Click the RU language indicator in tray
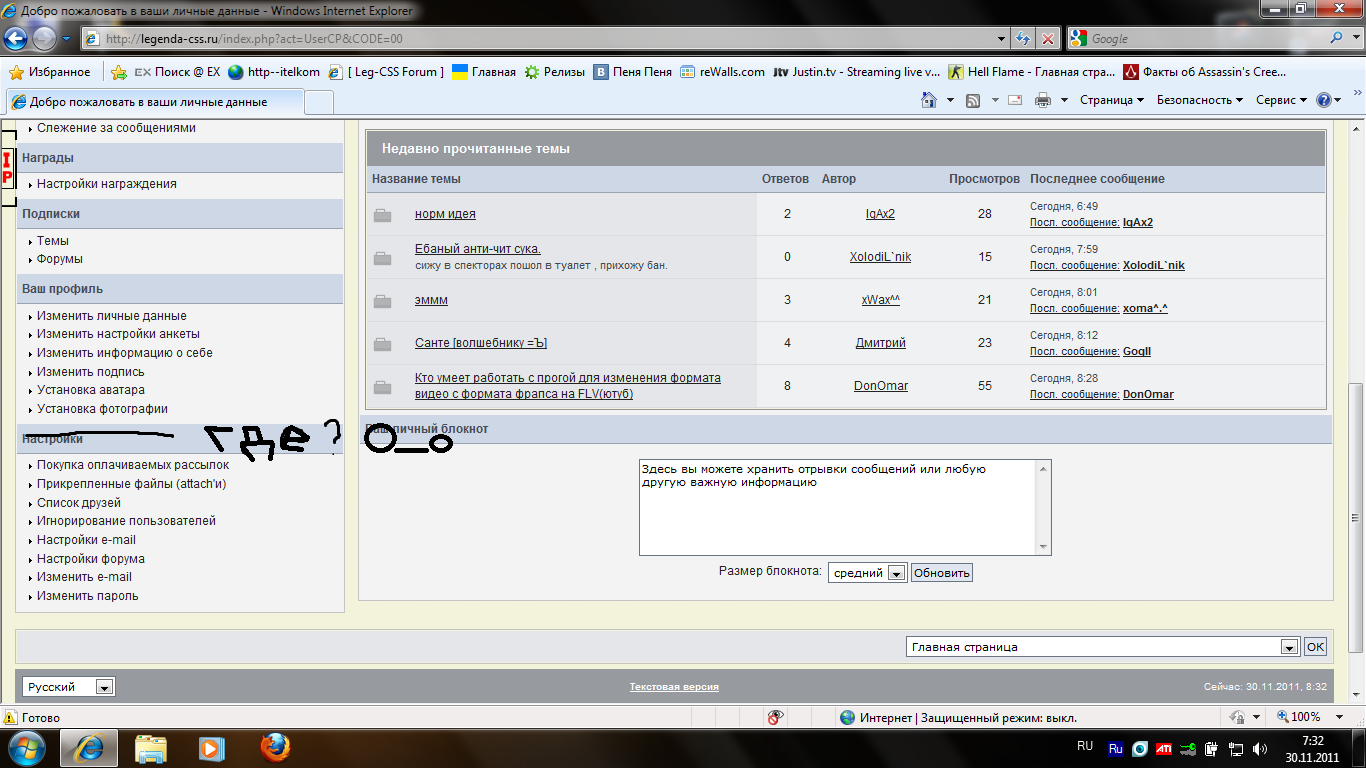The width and height of the screenshot is (1366, 768). pyautogui.click(x=1085, y=746)
